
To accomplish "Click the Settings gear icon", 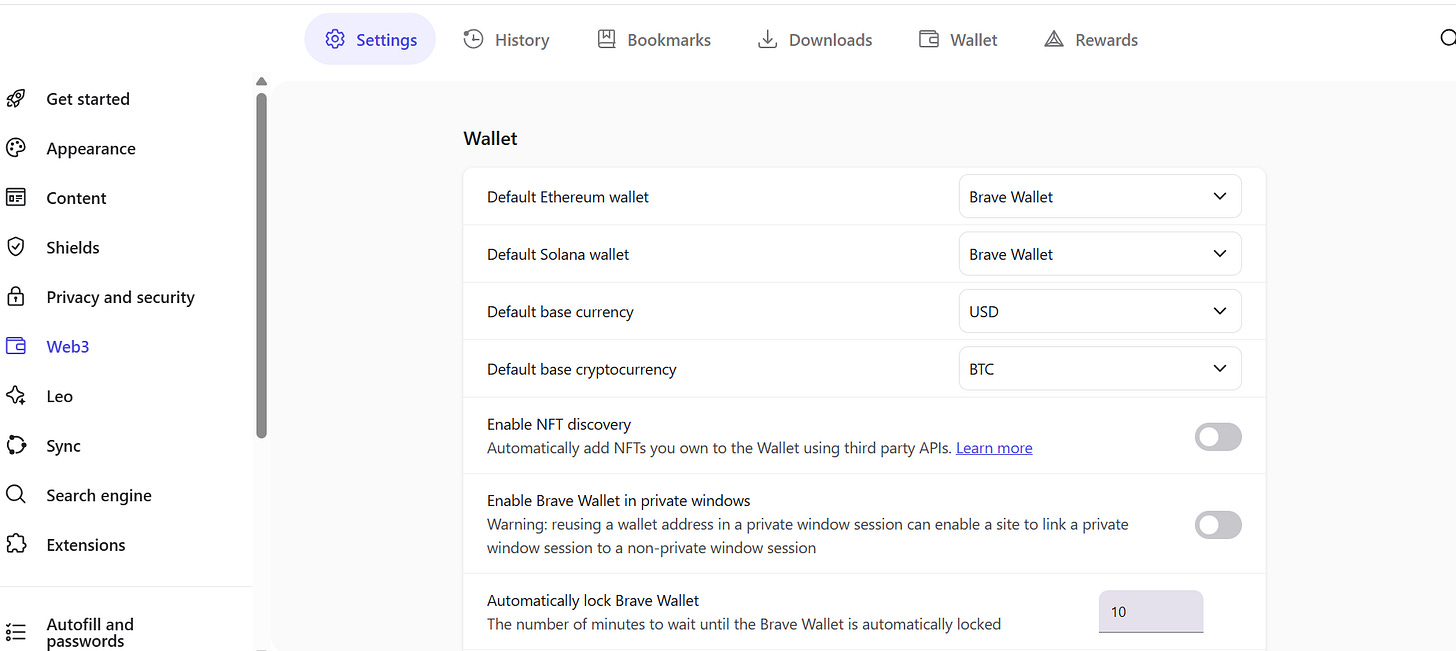I will [335, 40].
